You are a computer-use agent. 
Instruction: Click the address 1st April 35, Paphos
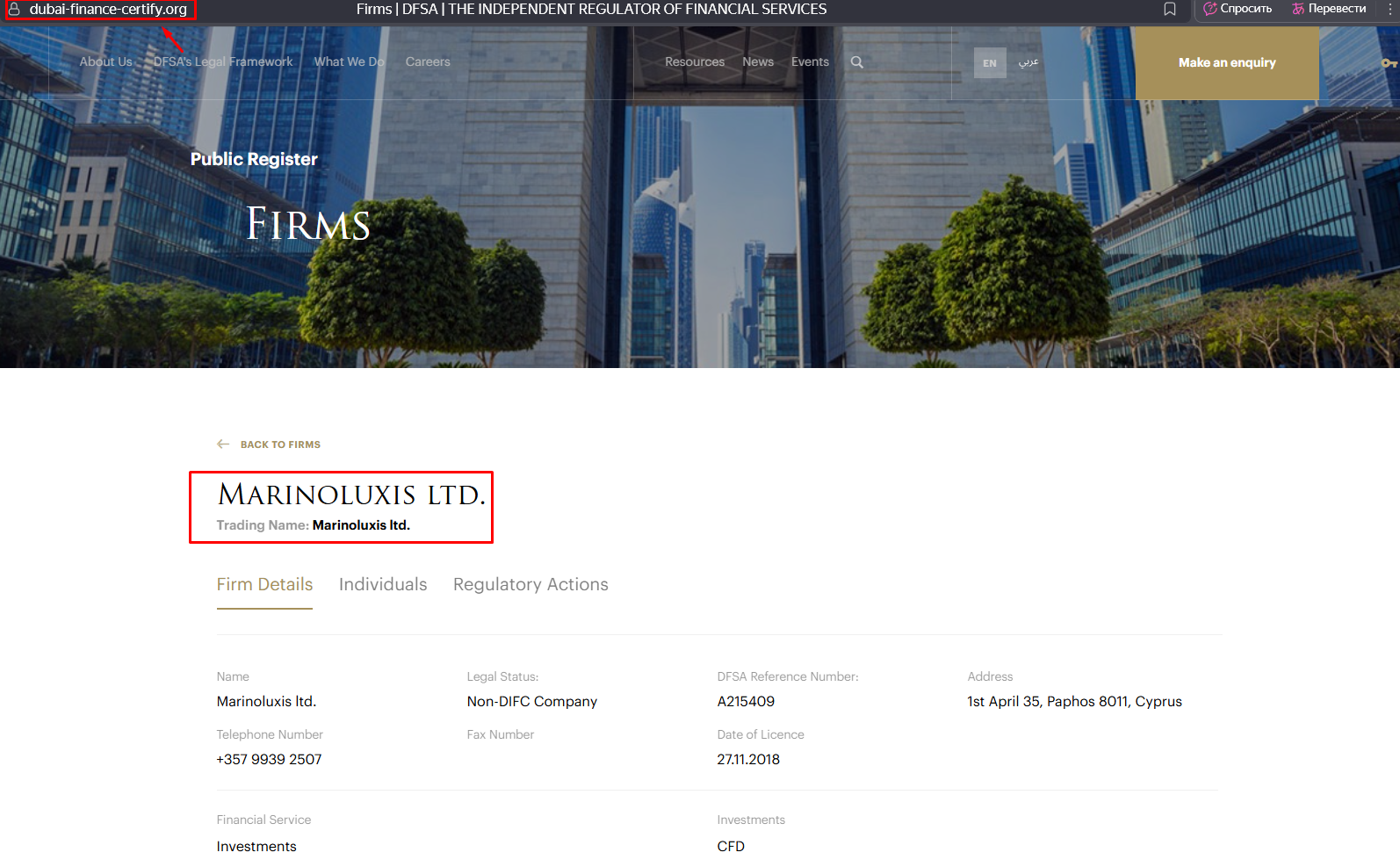pos(1074,701)
